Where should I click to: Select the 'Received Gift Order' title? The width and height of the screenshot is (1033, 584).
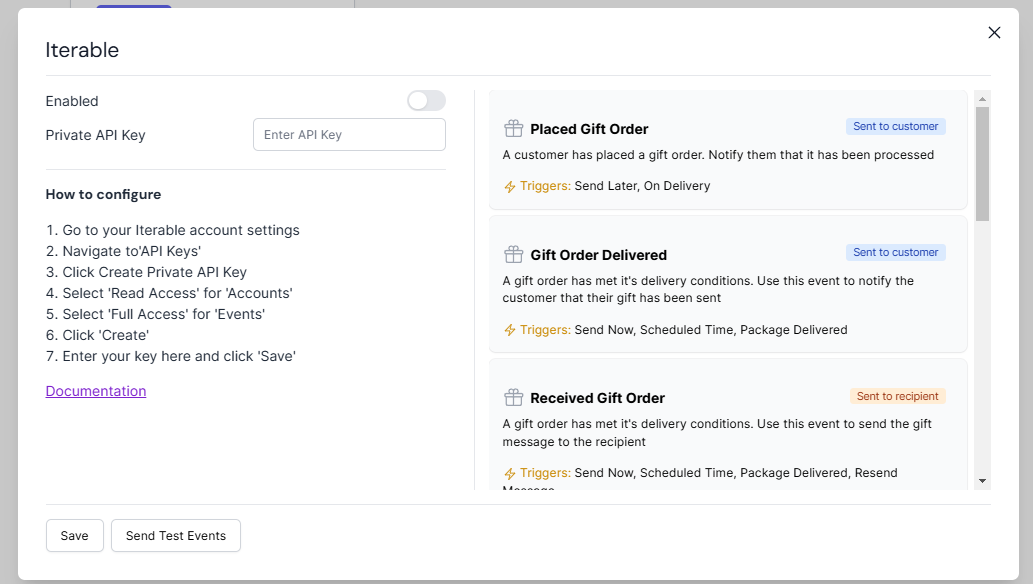click(x=598, y=398)
